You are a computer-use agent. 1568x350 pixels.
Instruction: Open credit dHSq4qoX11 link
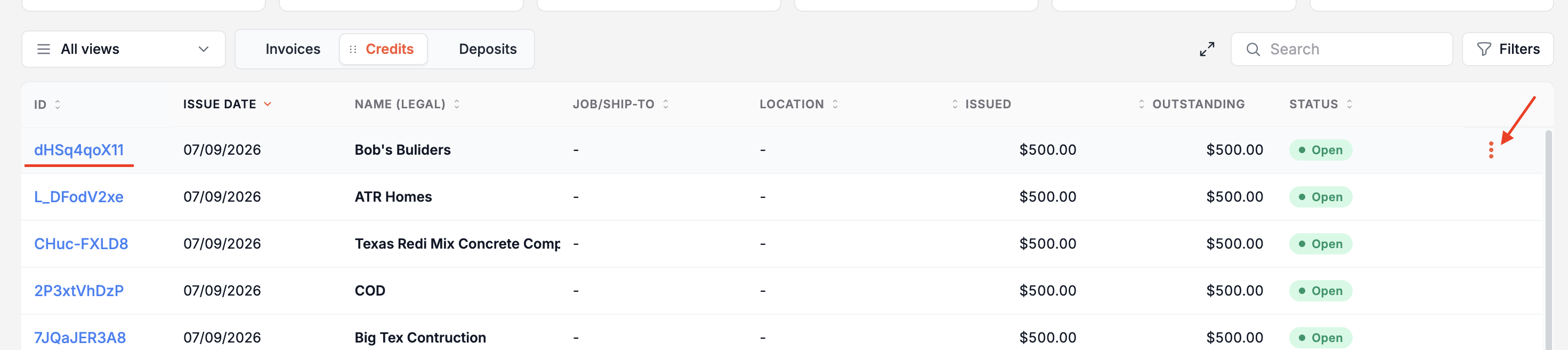[79, 150]
